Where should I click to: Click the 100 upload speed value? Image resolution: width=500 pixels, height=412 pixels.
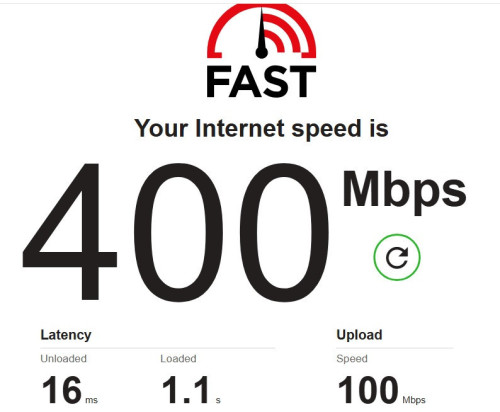tap(368, 390)
